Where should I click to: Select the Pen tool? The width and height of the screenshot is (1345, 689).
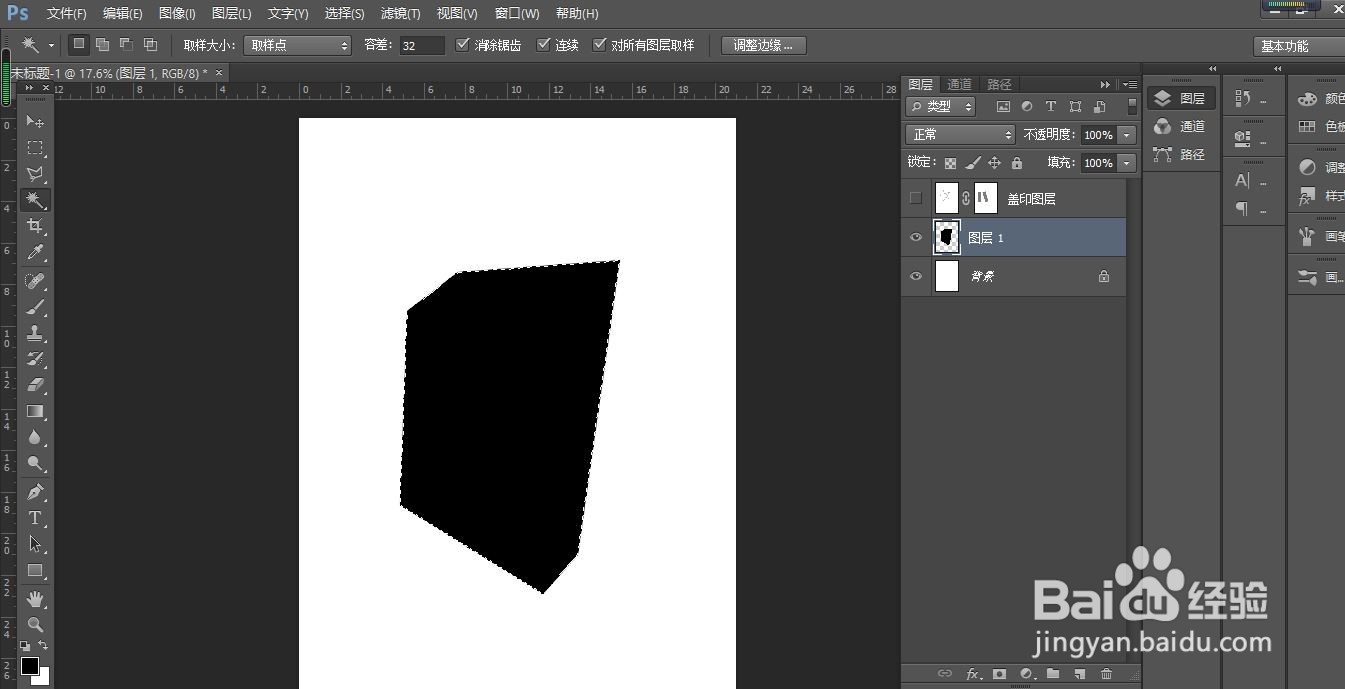[35, 492]
